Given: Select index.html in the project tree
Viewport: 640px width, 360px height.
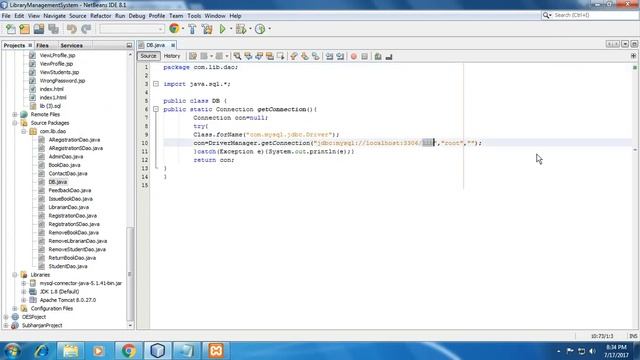Looking at the screenshot, I should (x=51, y=89).
